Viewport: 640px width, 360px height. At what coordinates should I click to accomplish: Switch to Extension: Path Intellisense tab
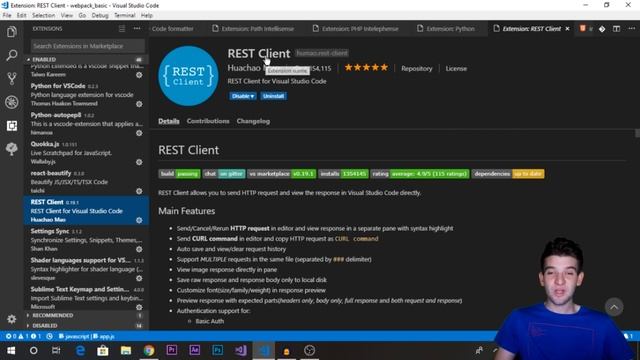click(x=253, y=29)
